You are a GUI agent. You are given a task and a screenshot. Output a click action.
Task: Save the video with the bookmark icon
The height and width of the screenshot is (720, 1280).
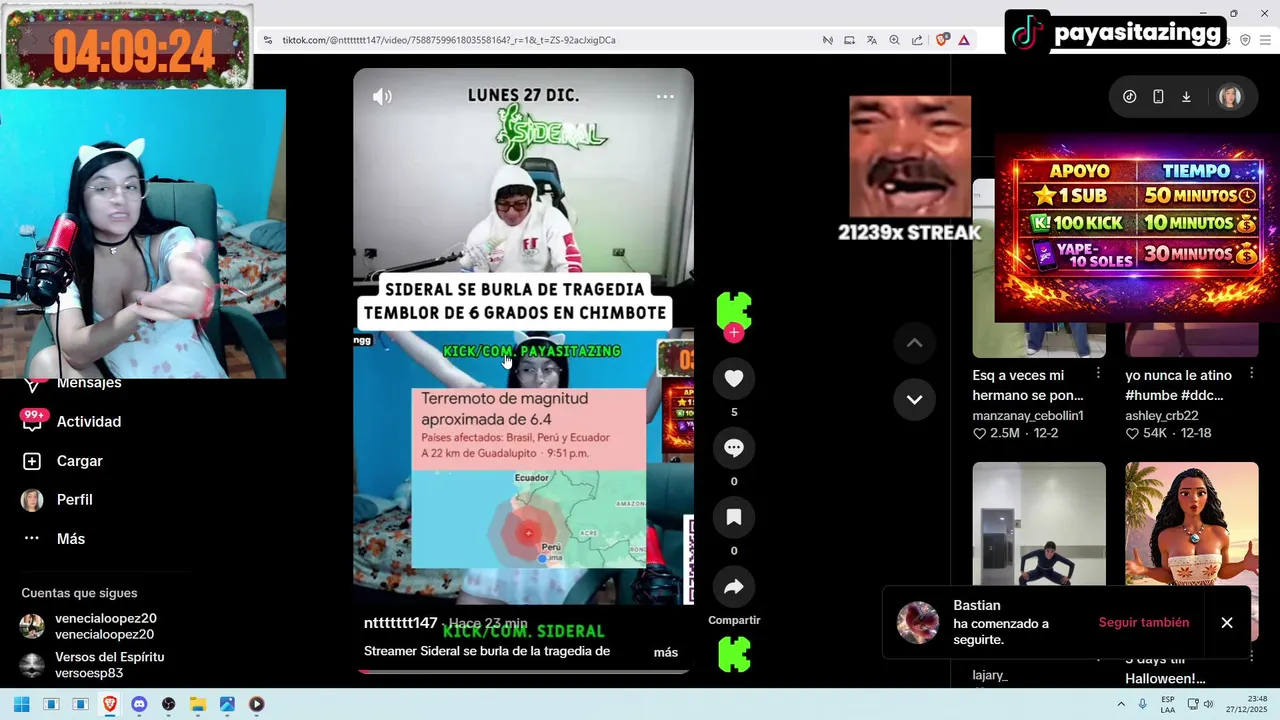point(734,517)
